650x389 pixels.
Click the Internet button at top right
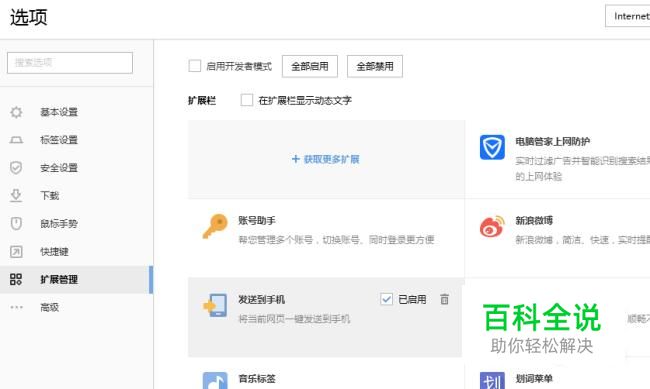click(628, 16)
